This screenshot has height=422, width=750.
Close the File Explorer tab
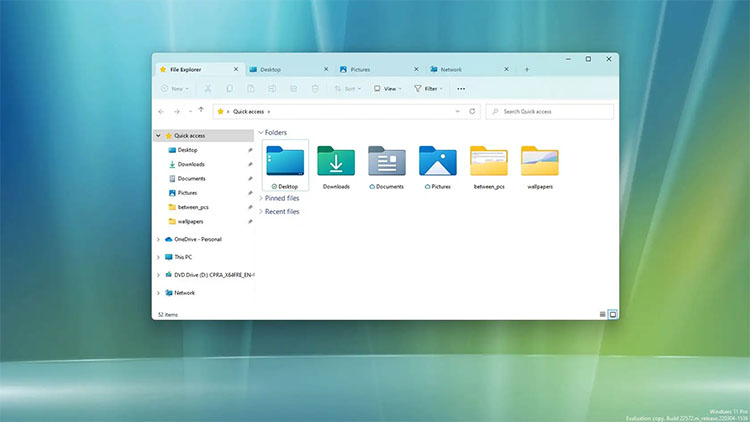coord(236,69)
